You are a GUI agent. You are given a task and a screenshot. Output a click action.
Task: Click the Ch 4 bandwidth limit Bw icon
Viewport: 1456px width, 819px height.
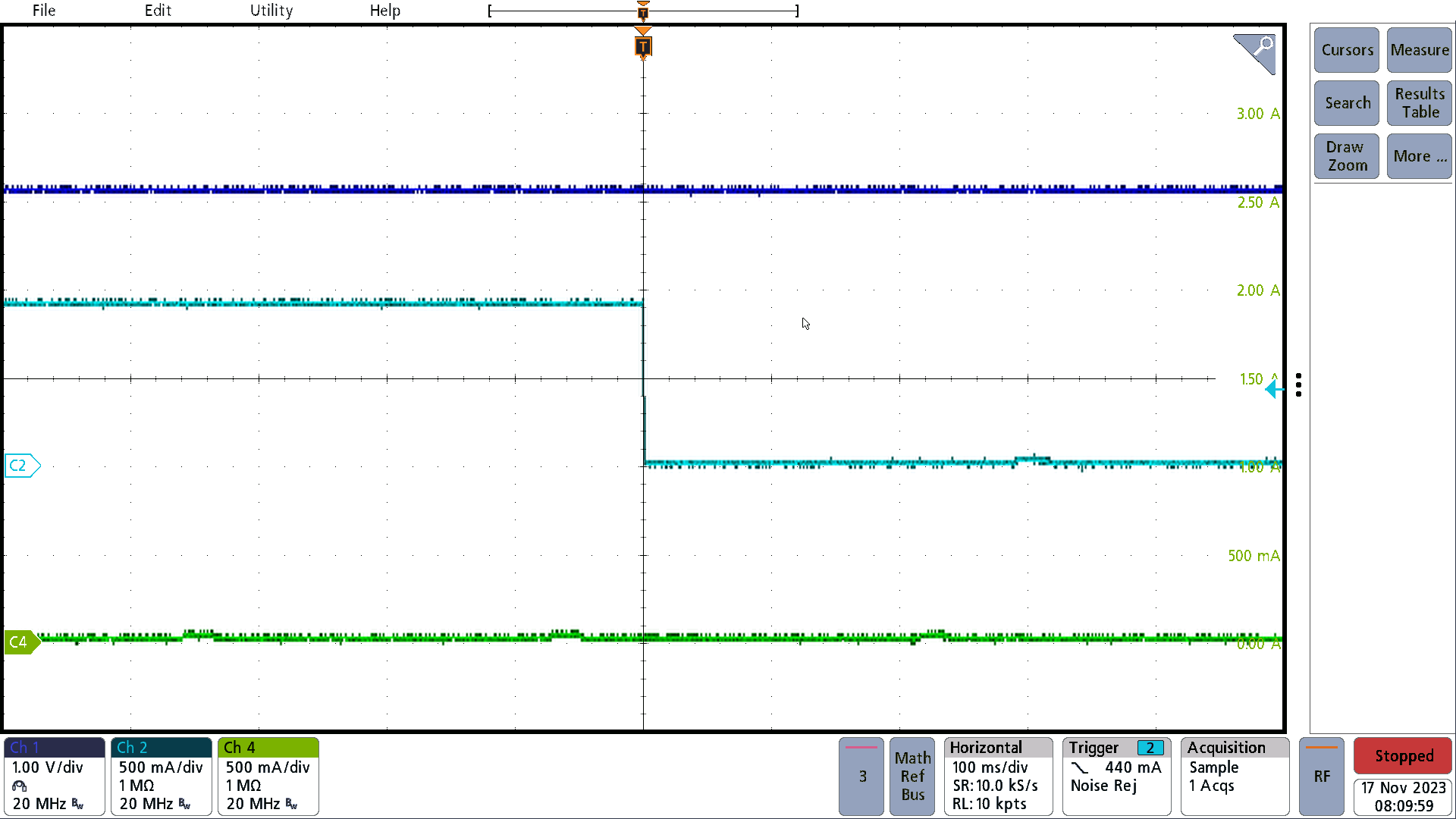[x=291, y=804]
